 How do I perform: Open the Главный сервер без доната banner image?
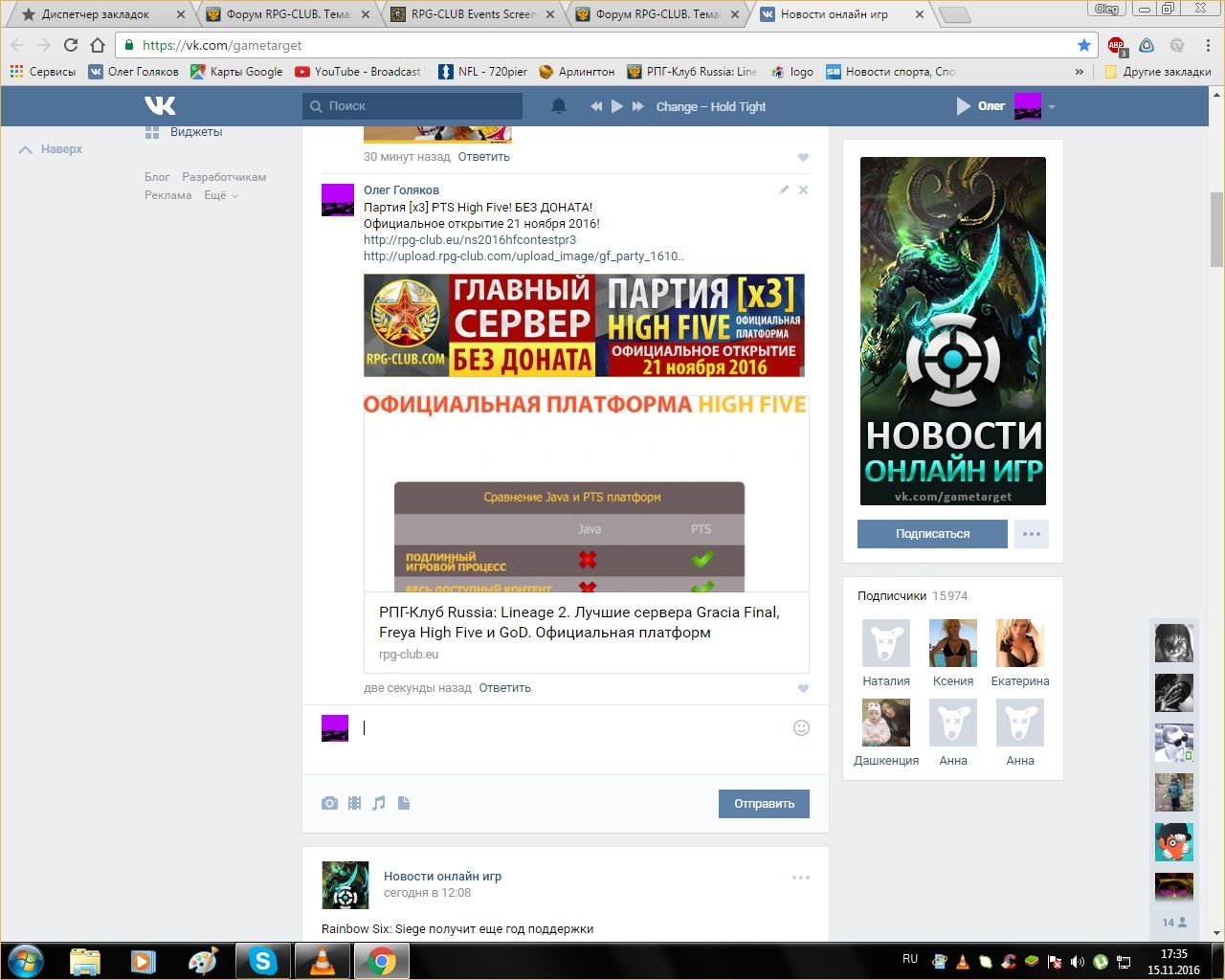click(x=584, y=325)
